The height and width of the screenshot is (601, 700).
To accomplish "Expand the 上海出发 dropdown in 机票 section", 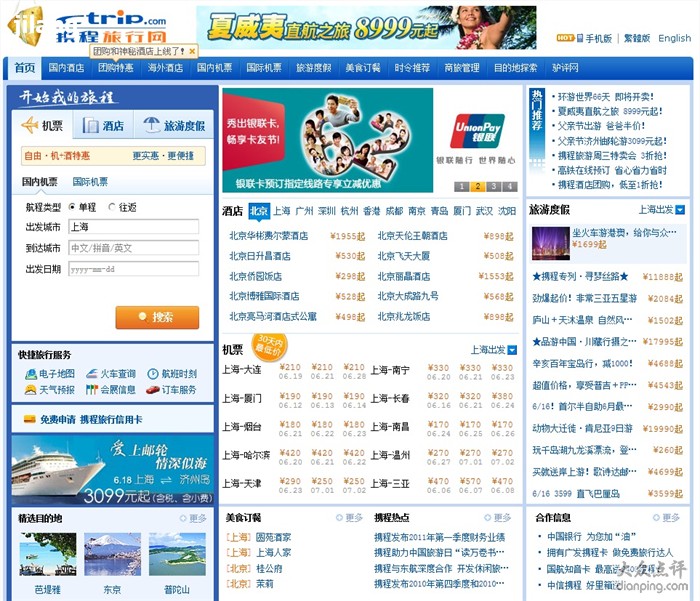I will [x=512, y=350].
